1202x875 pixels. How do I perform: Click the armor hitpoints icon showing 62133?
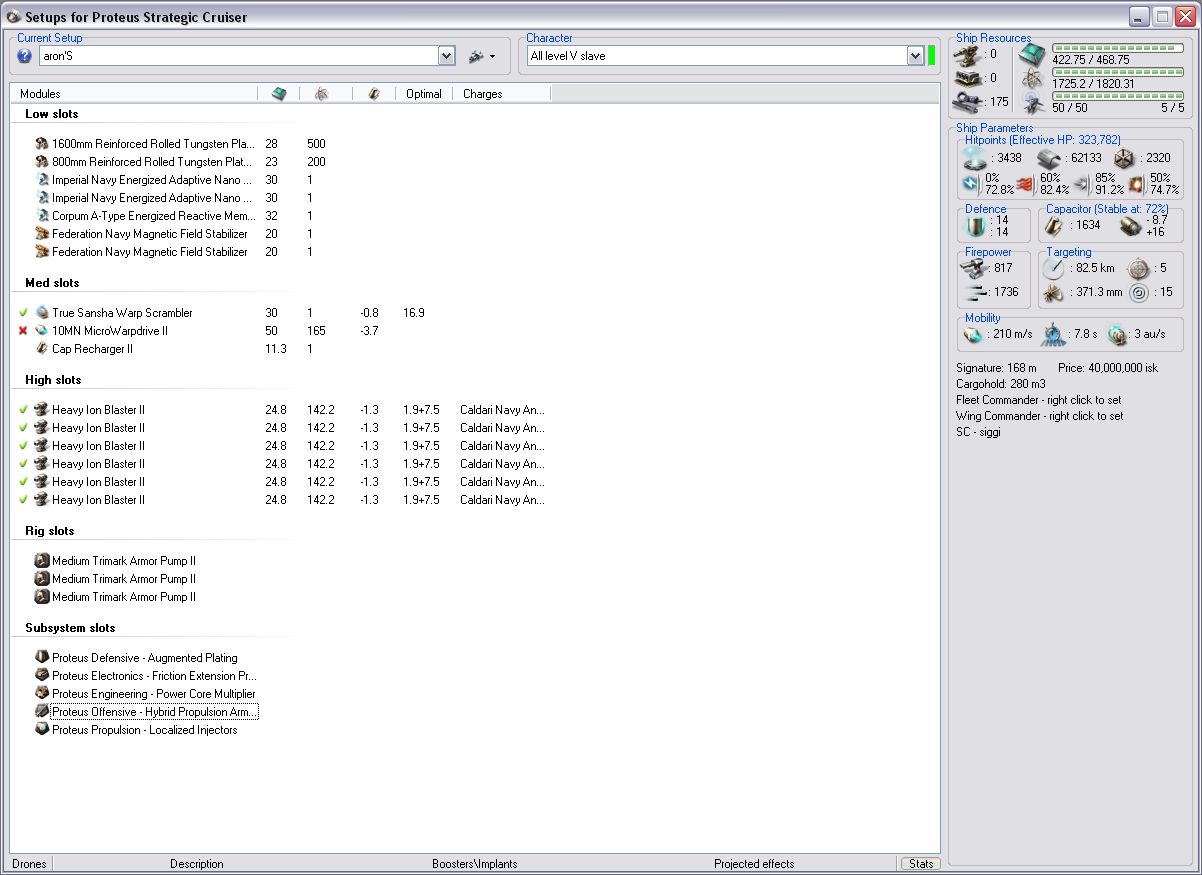pos(1048,158)
